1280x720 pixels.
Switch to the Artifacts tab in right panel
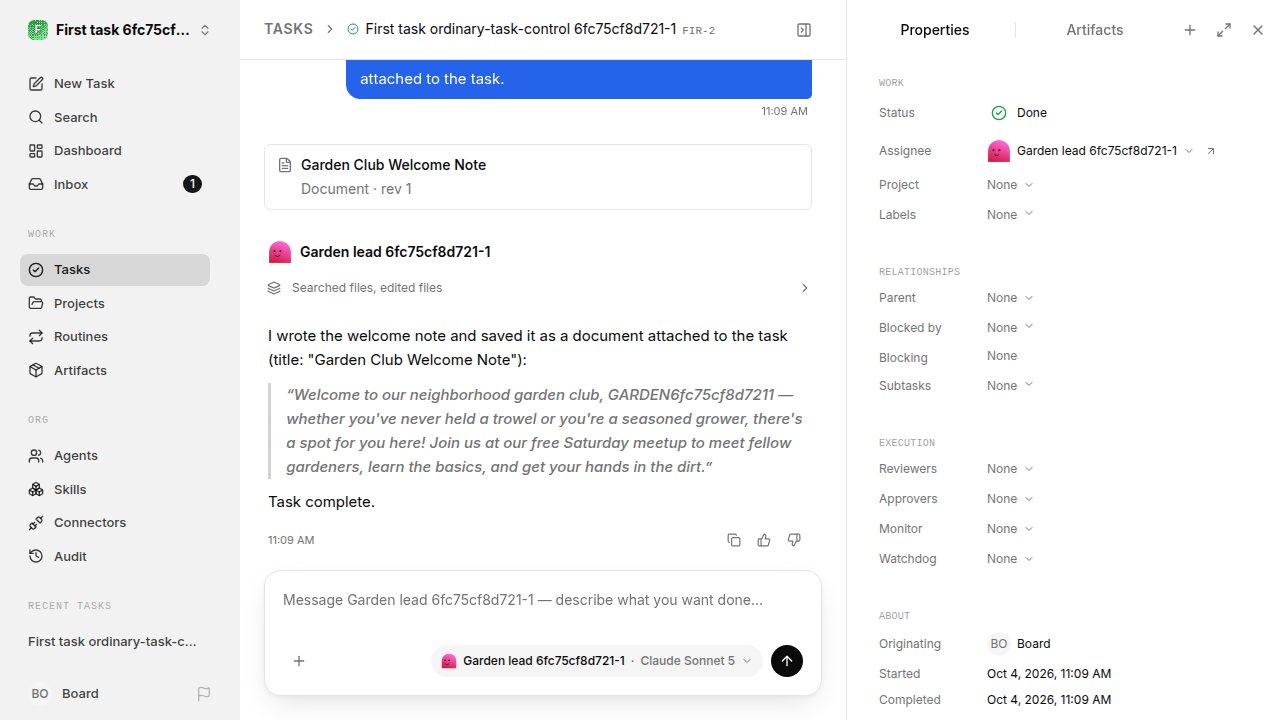coord(1094,30)
